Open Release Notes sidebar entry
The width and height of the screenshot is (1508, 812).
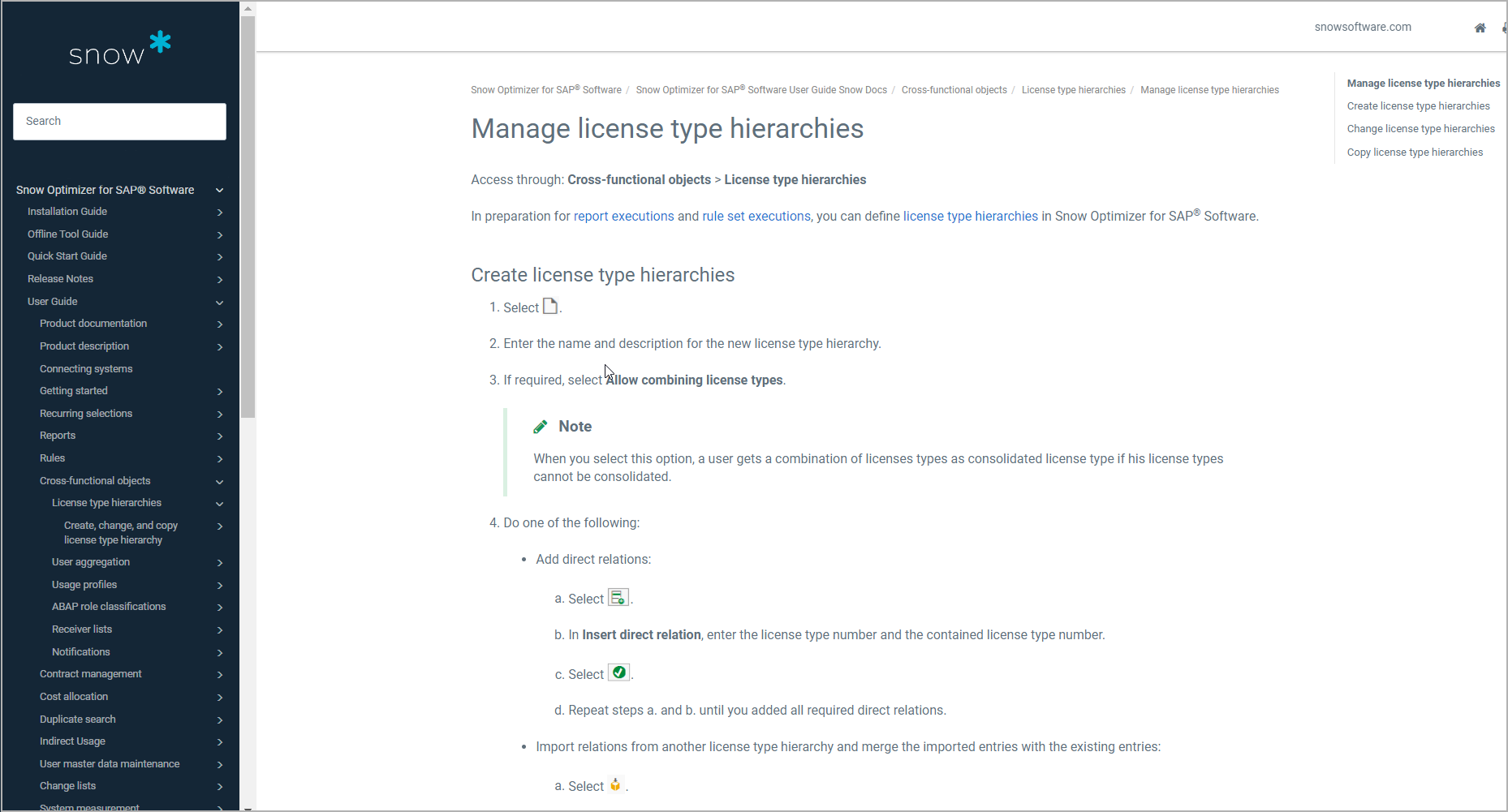60,279
